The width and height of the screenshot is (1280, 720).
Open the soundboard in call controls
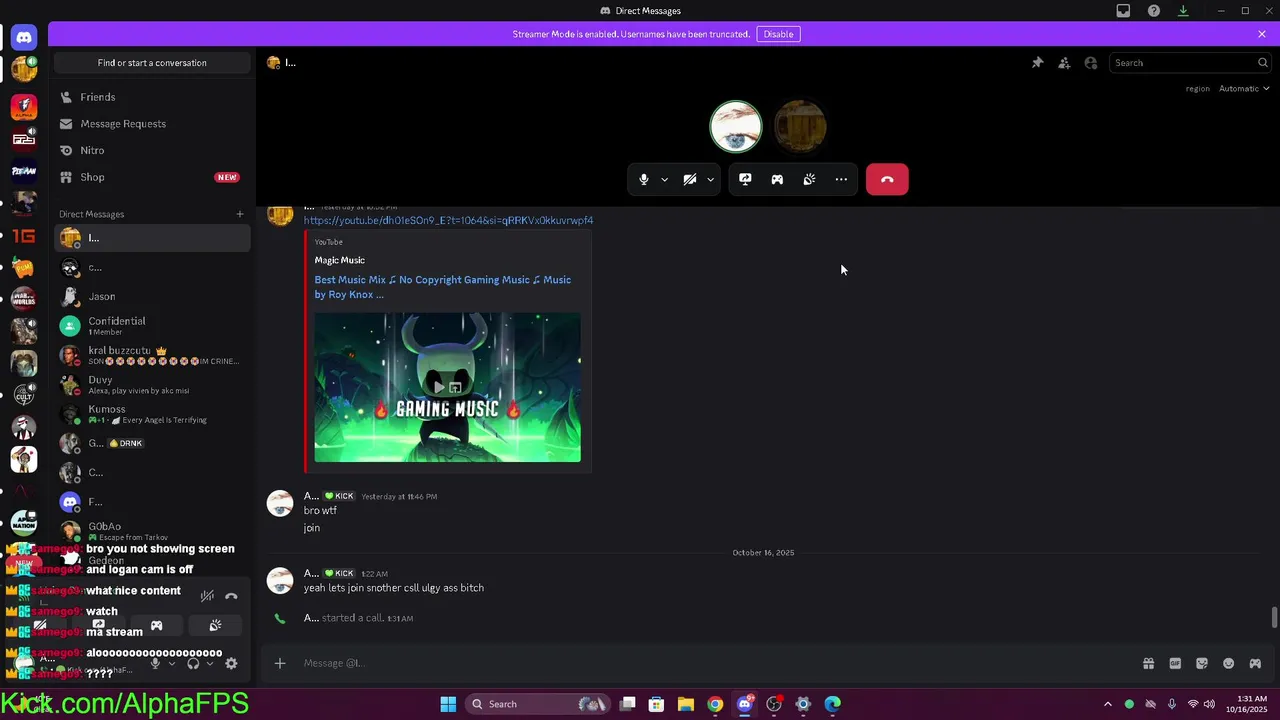[809, 180]
